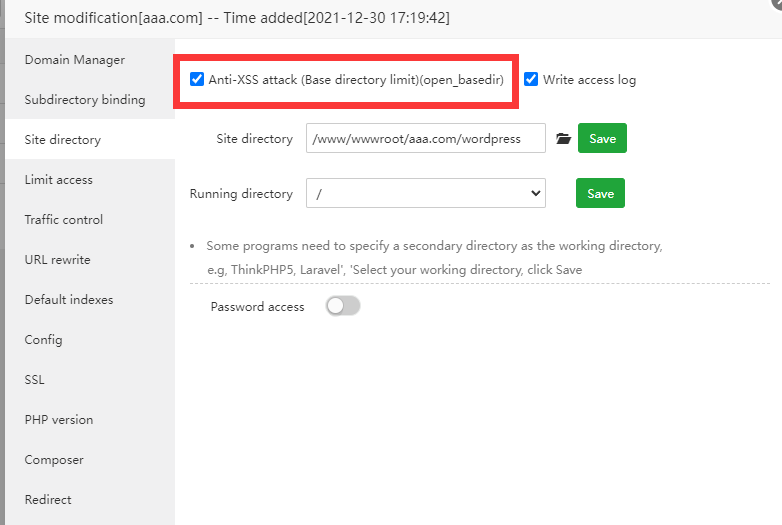
Task: Click the Site directory path field
Action: 426,139
